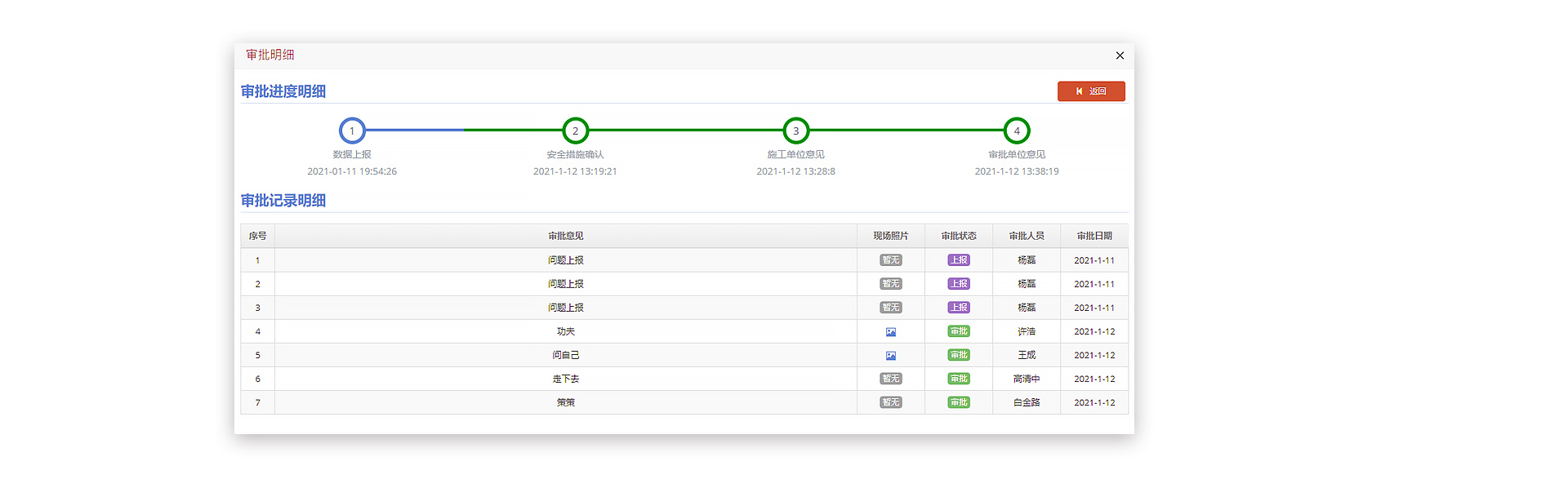Click the purple 上报 badge in row 1
The width and height of the screenshot is (1568, 479).
[958, 260]
